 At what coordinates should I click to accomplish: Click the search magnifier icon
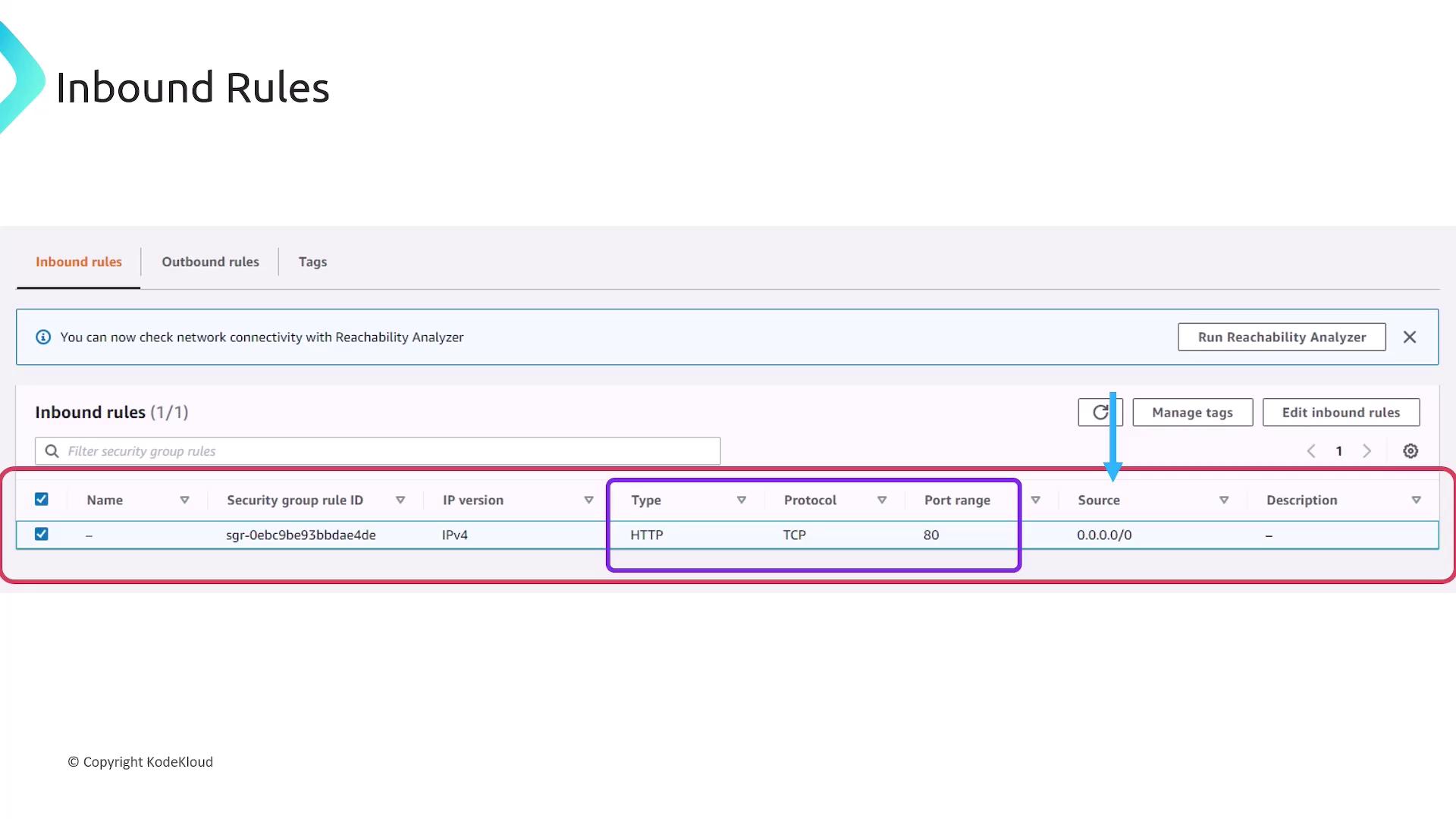(x=52, y=451)
